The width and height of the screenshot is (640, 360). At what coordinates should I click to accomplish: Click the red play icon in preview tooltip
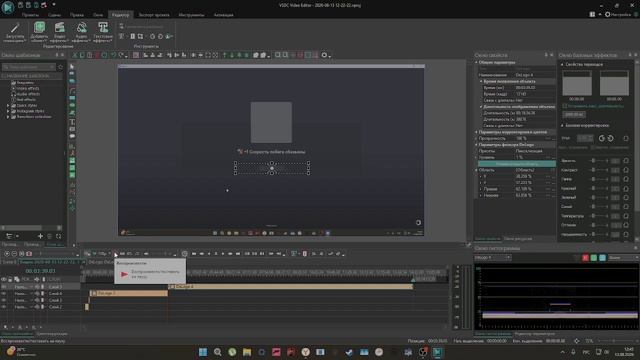point(124,274)
